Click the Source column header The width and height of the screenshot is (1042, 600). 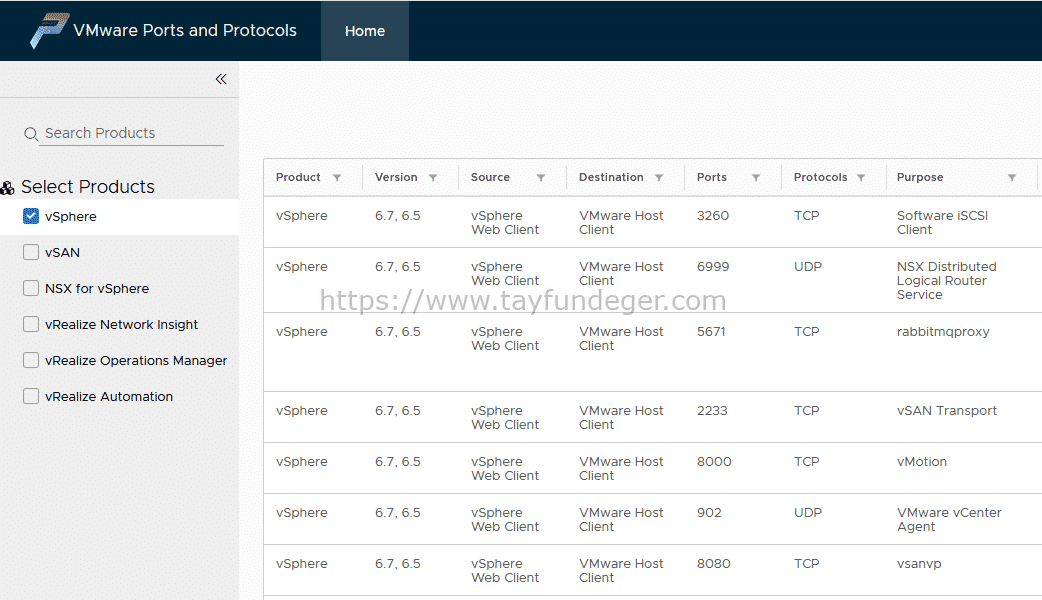tap(490, 177)
